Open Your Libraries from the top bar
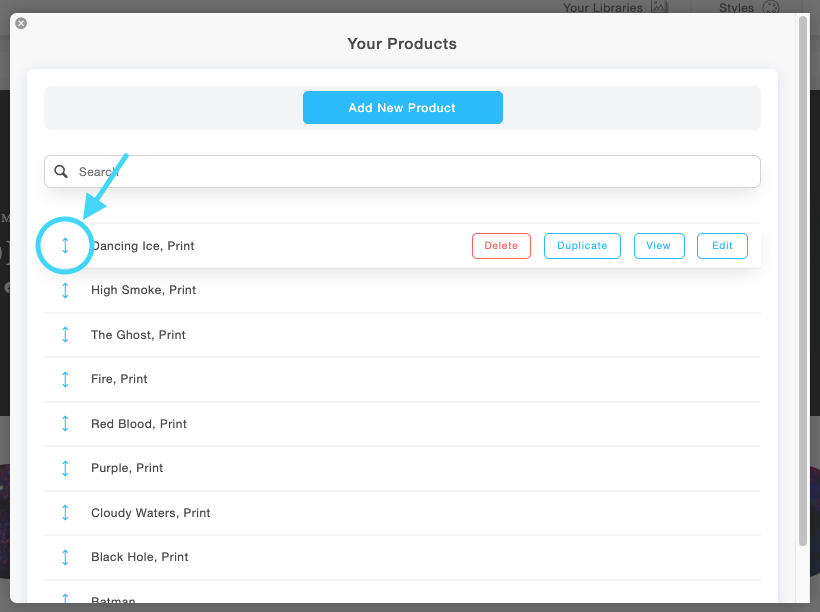This screenshot has height=612, width=820. (601, 7)
